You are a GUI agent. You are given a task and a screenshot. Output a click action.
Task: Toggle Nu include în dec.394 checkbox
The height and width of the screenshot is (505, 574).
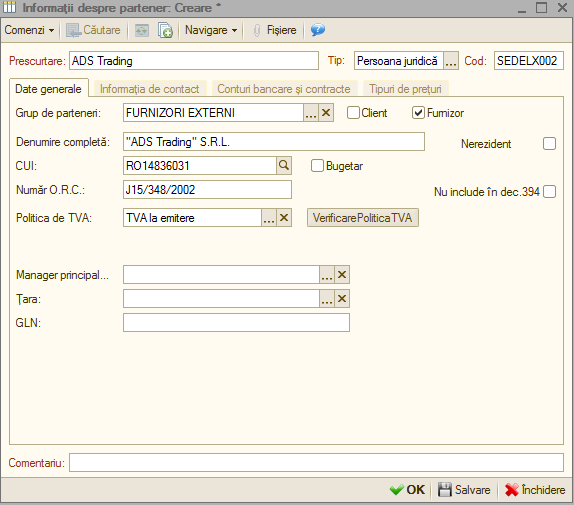549,191
